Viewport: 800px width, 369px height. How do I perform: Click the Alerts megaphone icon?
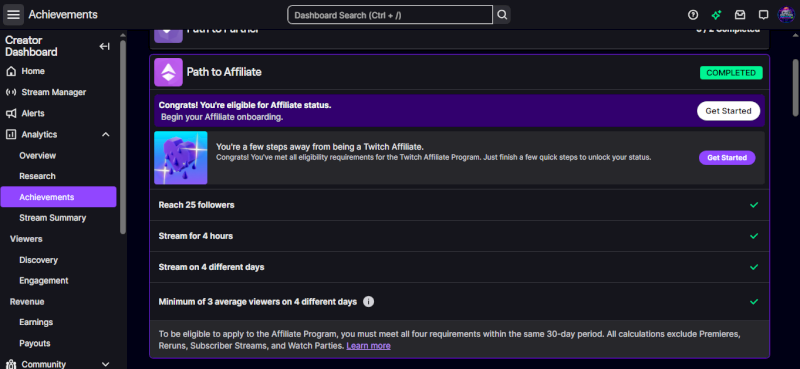coord(11,113)
